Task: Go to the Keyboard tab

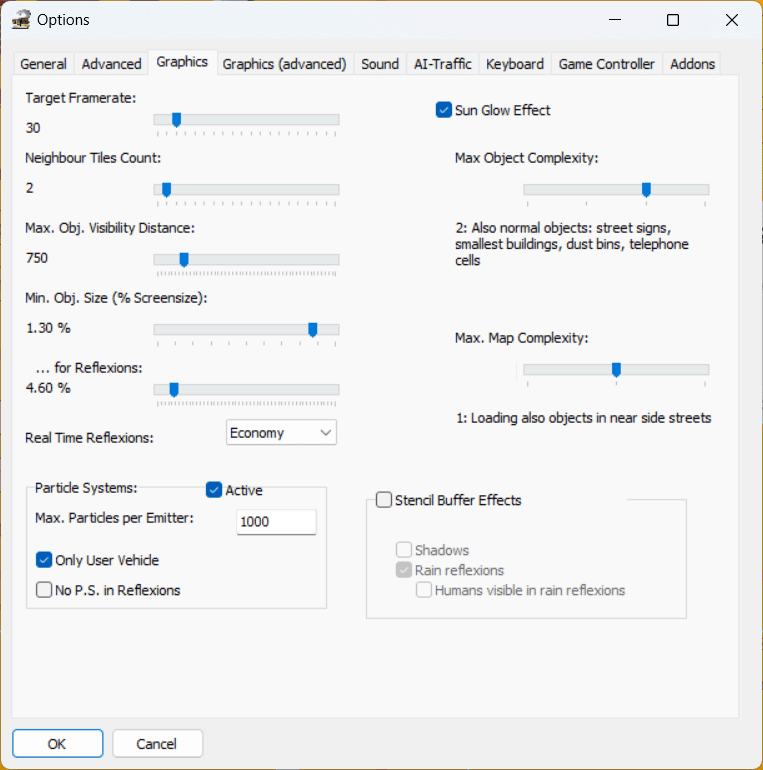Action: 515,64
